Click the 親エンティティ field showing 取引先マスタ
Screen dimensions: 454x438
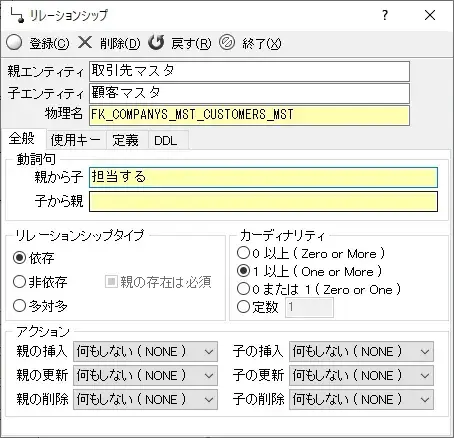[249, 71]
